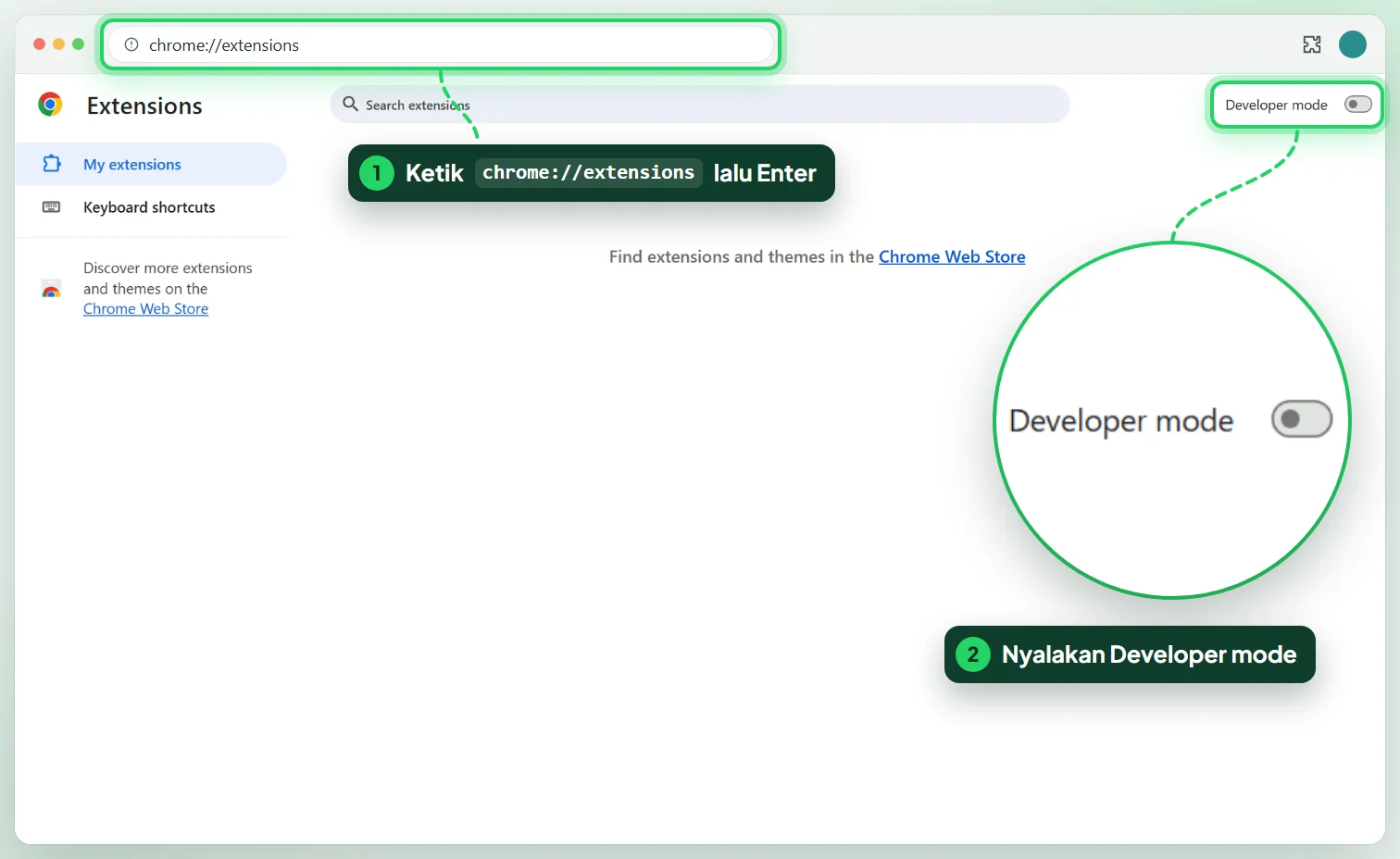Close the window with the red button
Viewport: 1400px width, 859px height.
pyautogui.click(x=39, y=44)
